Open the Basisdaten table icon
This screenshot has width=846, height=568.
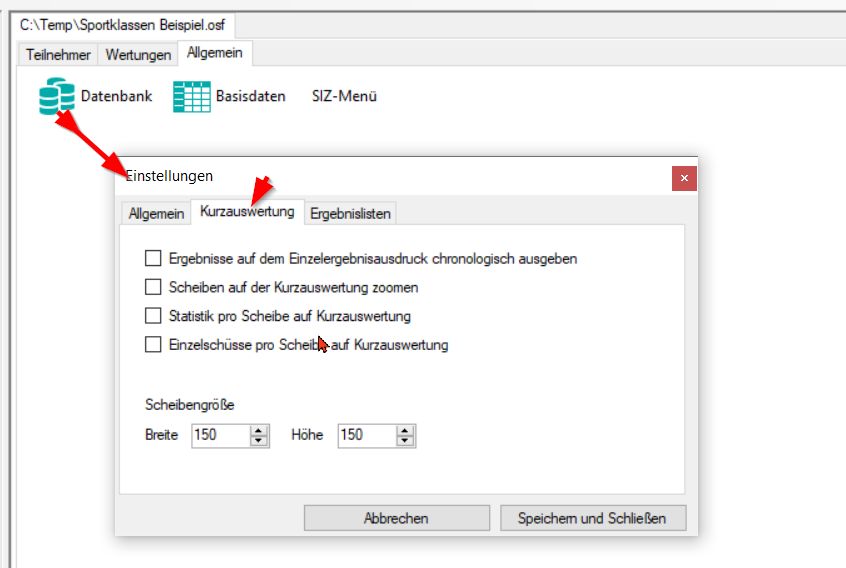coord(192,97)
